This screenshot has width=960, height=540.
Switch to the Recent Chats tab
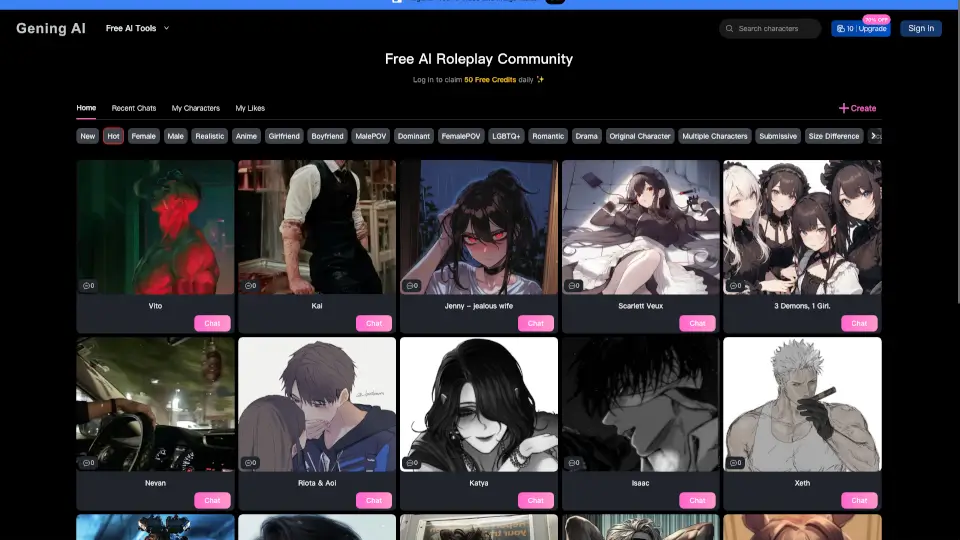(x=134, y=108)
